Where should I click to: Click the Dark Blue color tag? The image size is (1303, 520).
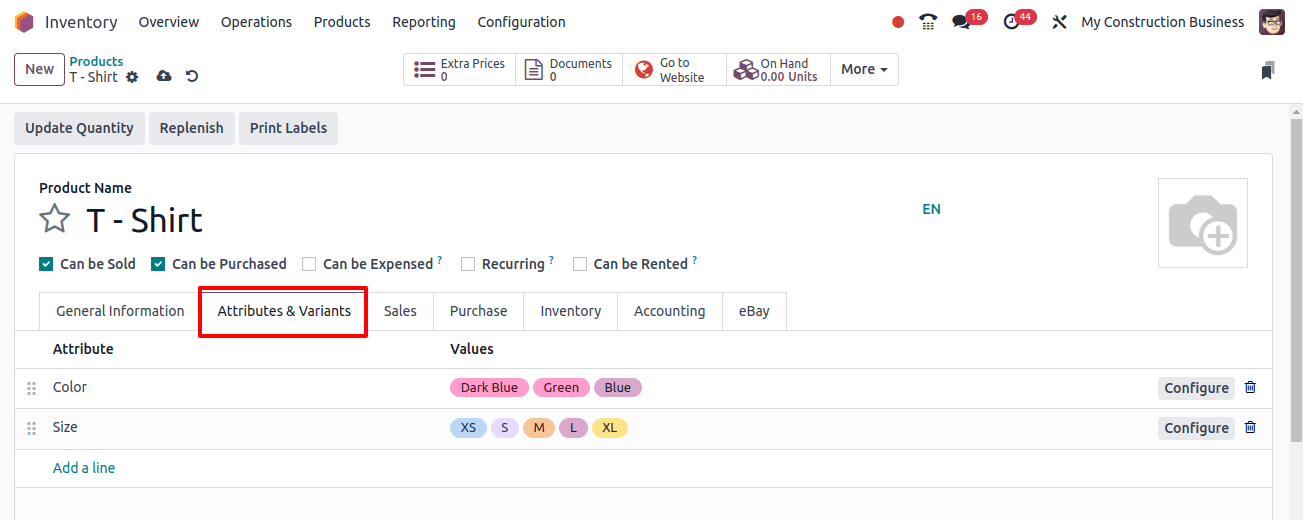click(x=489, y=388)
